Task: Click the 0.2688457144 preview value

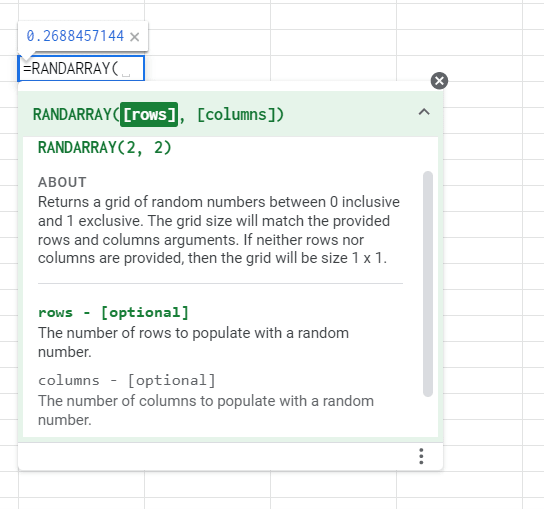Action: 75,36
